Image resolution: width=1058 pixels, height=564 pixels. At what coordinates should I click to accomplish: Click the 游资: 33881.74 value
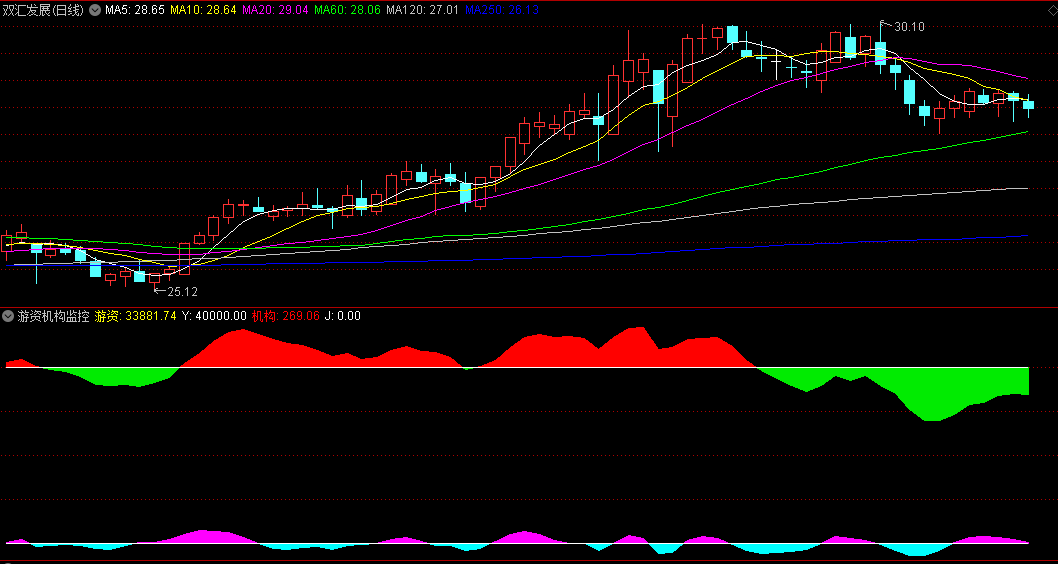[136, 316]
